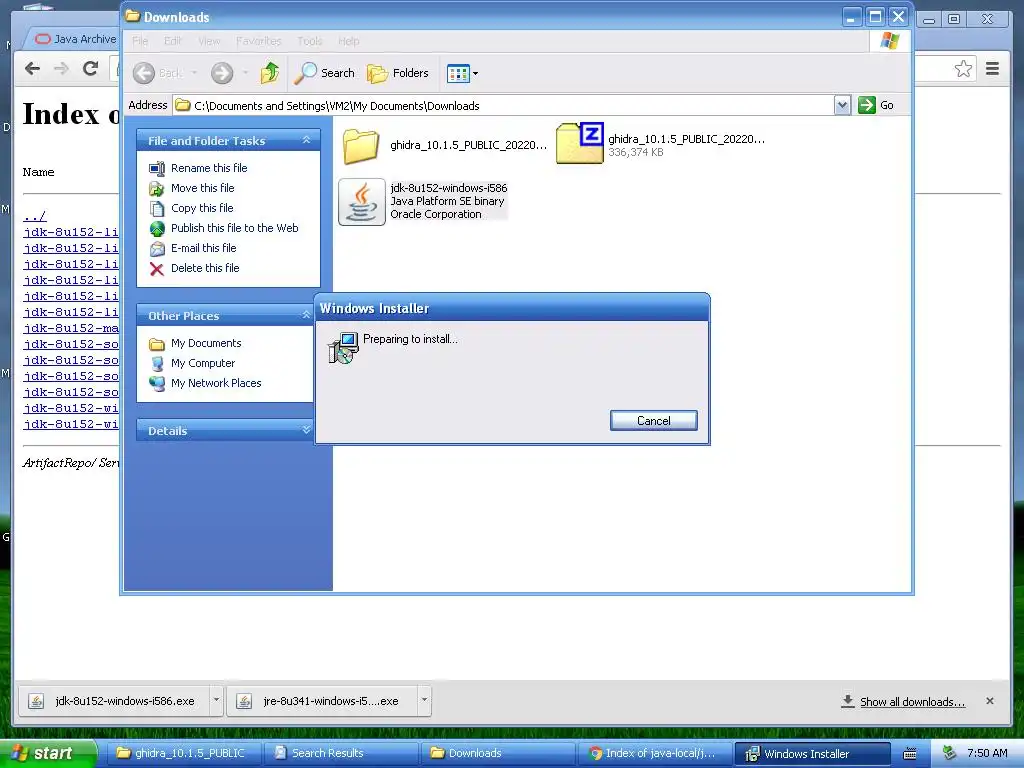
Task: Select the jdk-8u152-windows-i586 Java icon
Action: [362, 202]
